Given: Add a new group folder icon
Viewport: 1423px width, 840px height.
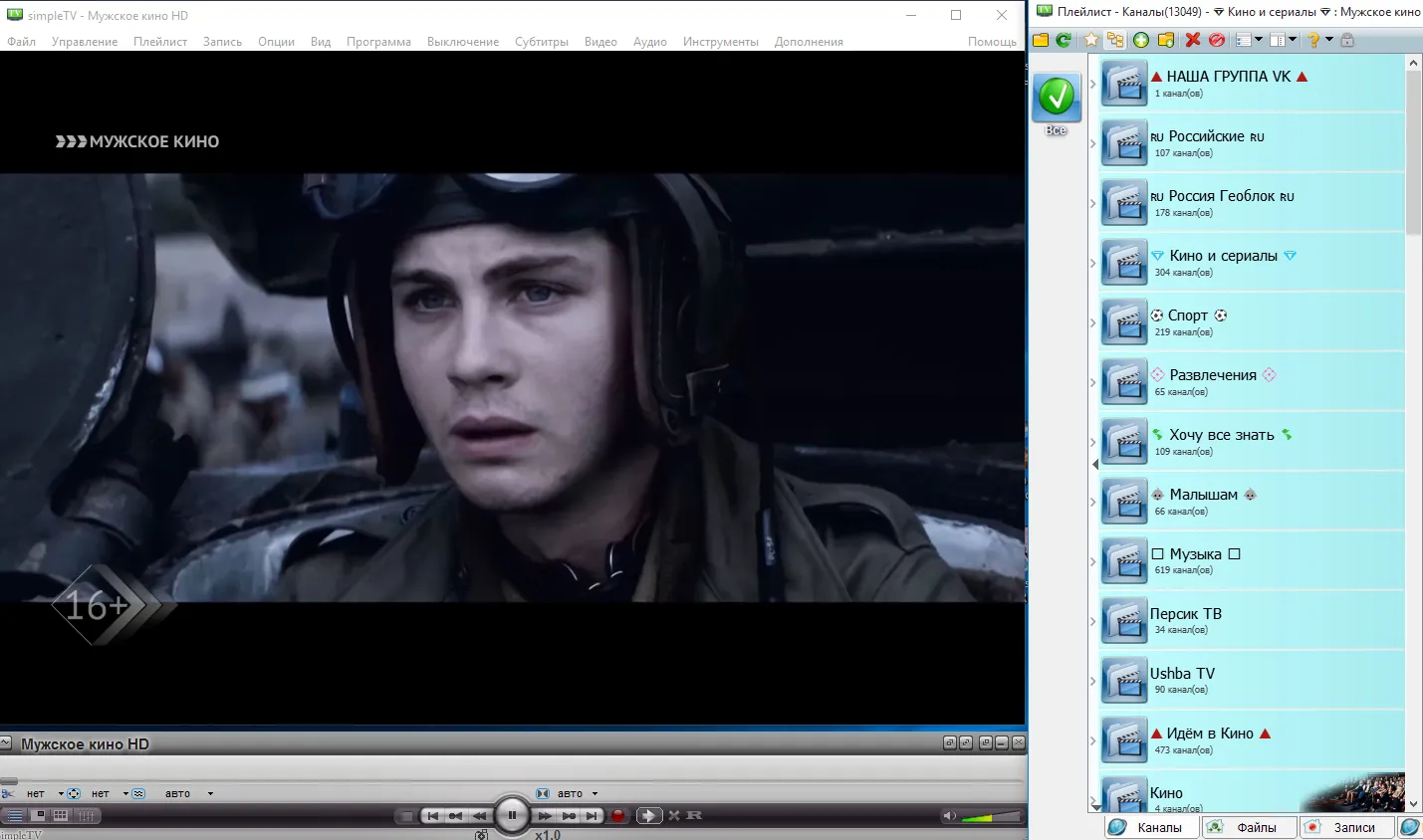Looking at the screenshot, I should coord(1166,40).
